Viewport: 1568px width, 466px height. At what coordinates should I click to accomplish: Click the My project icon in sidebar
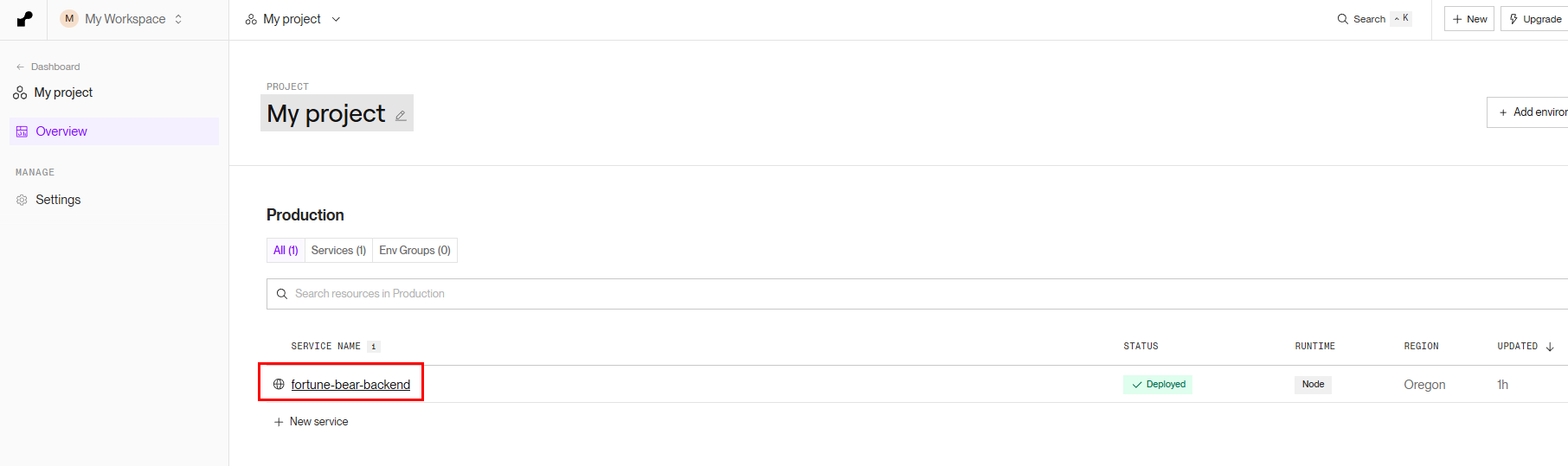tap(20, 93)
